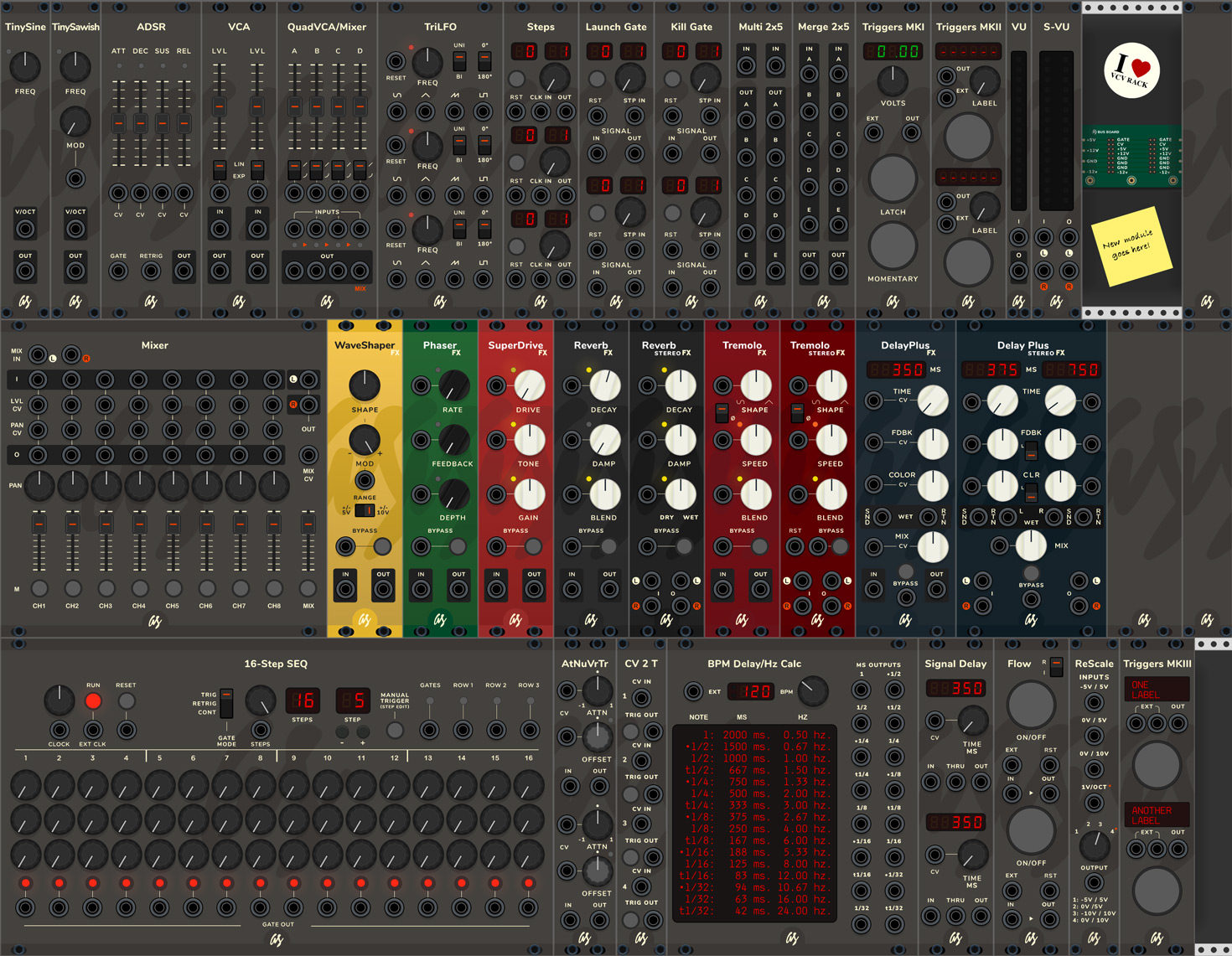Viewport: 1232px width, 956px height.
Task: Click the mono Tremolo SPEED knob
Action: (755, 440)
